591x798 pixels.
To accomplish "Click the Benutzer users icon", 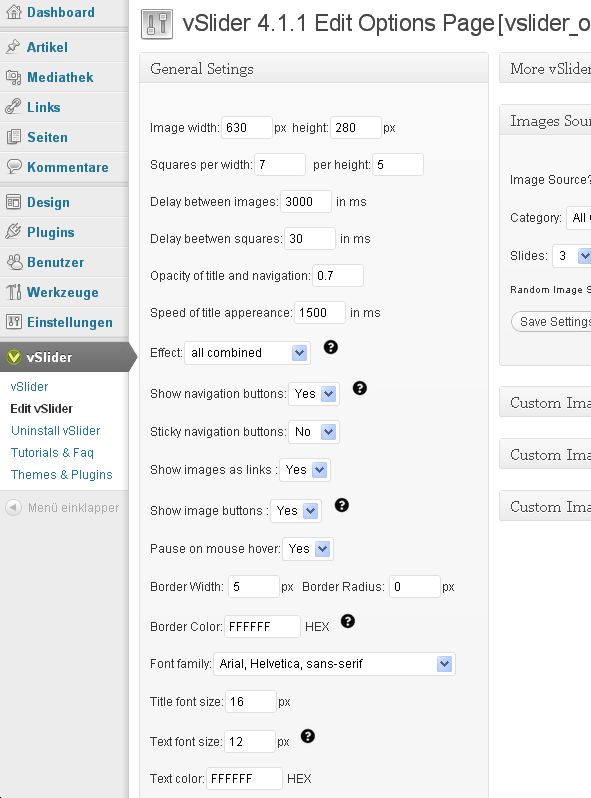I will [14, 262].
